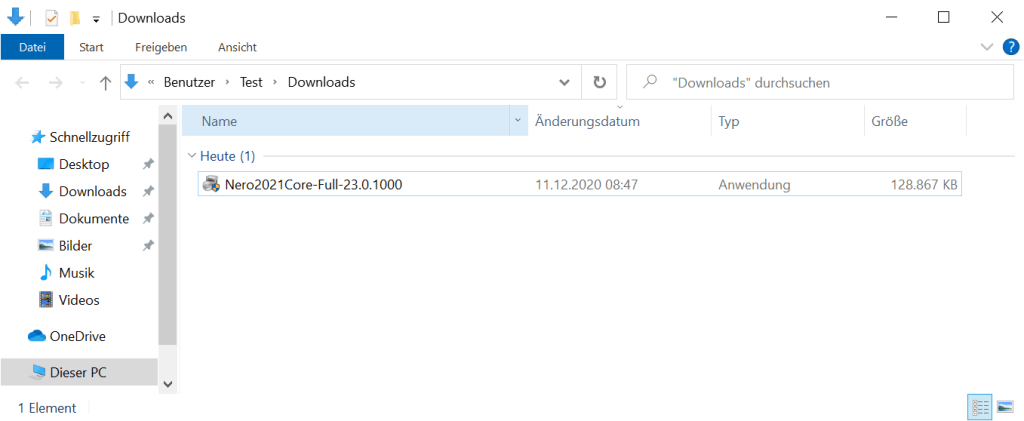Open the quick access toolbar customize arrow
Viewport: 1024px width, 421px height.
click(96, 19)
